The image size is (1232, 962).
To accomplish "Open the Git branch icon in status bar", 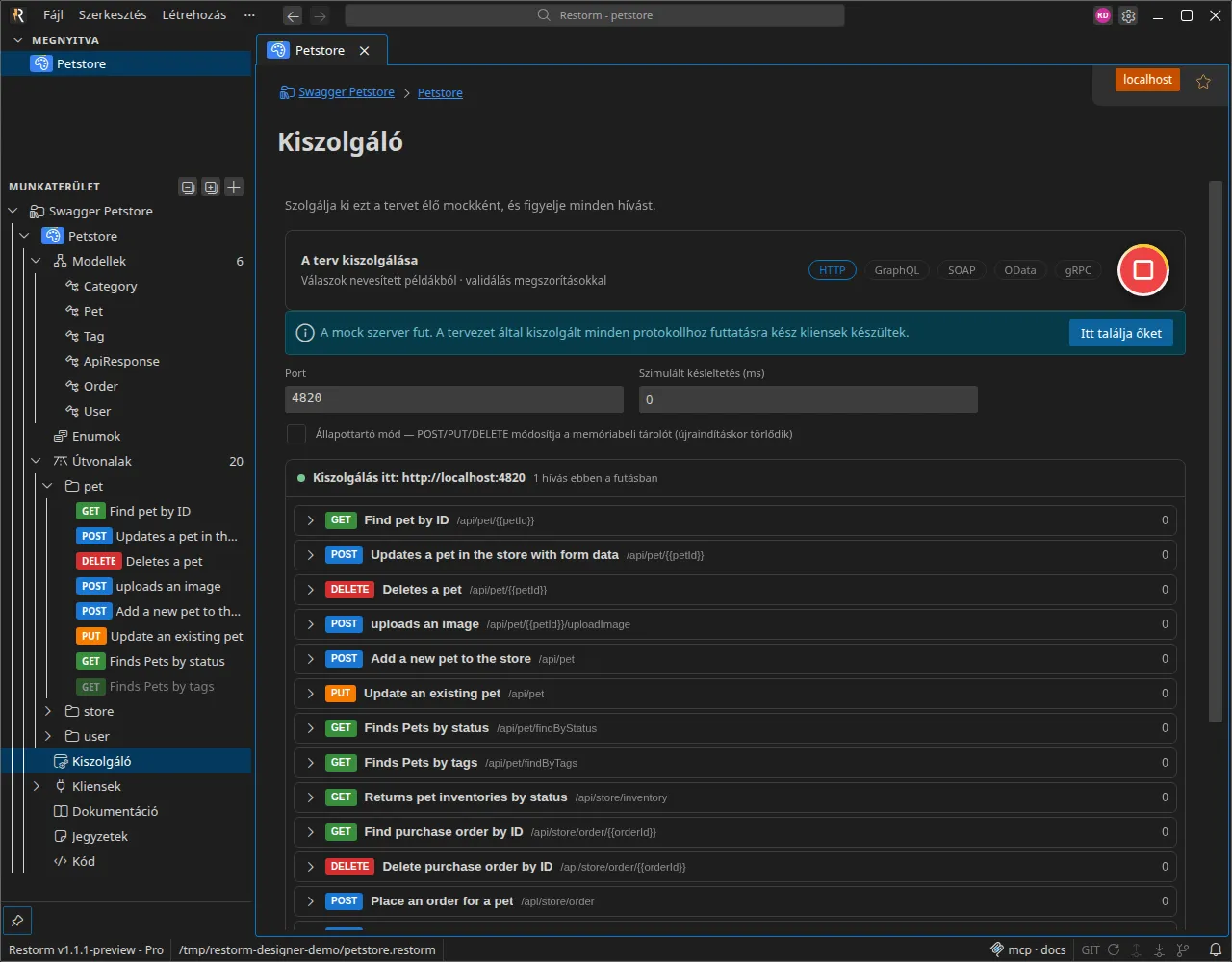I will tap(1185, 949).
